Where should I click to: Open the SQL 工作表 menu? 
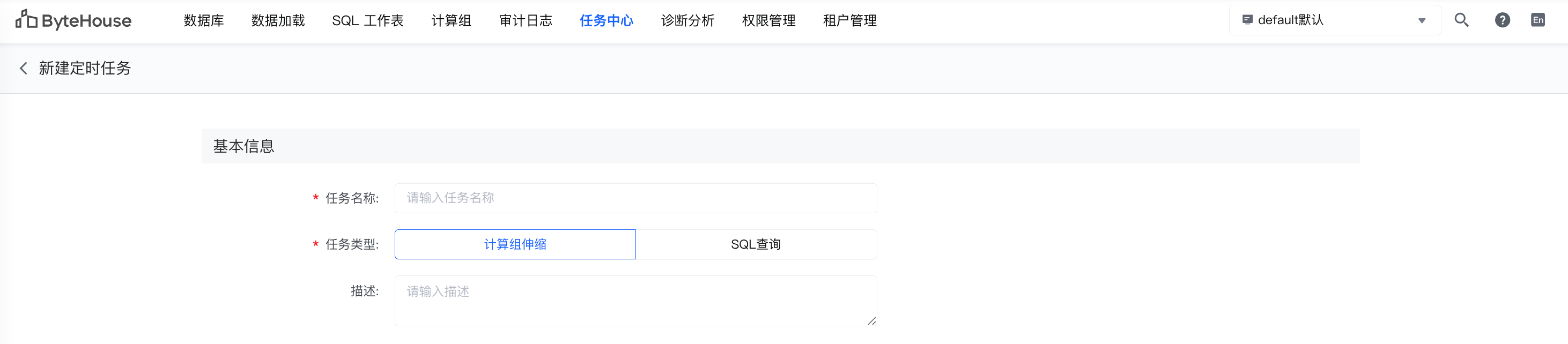[368, 21]
